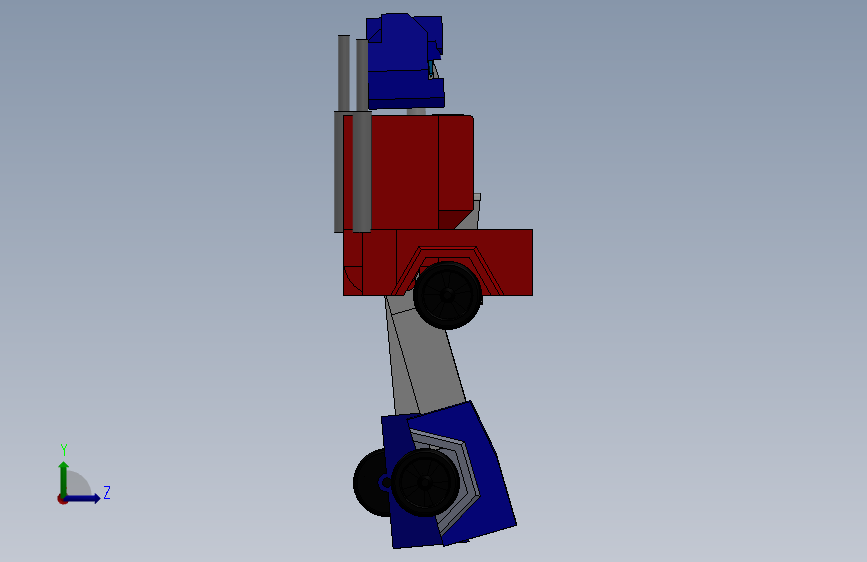Click the green Y axis arrow of triad
The width and height of the screenshot is (867, 562).
tap(64, 478)
